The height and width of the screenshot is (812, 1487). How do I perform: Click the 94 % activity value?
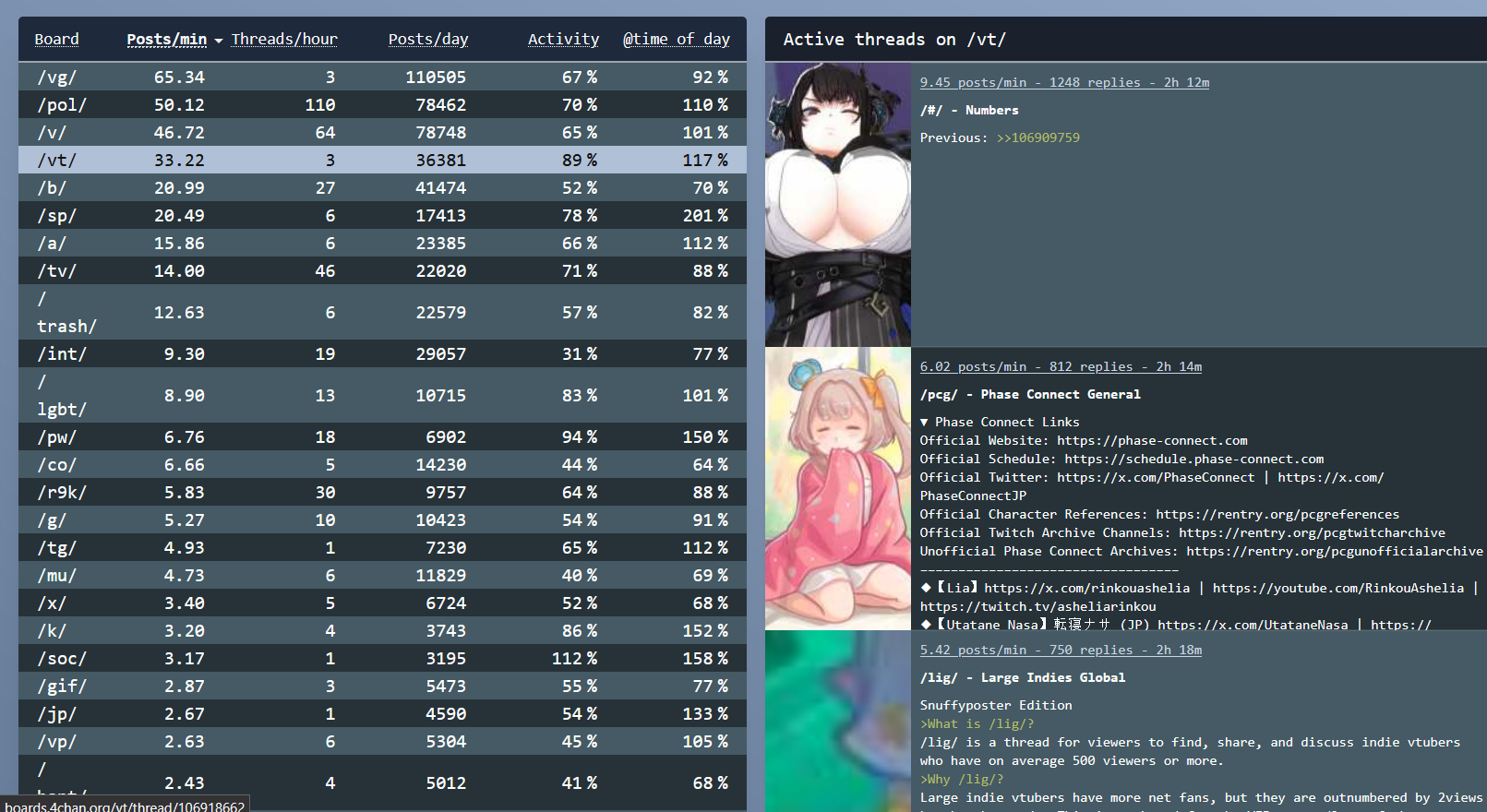click(x=580, y=436)
